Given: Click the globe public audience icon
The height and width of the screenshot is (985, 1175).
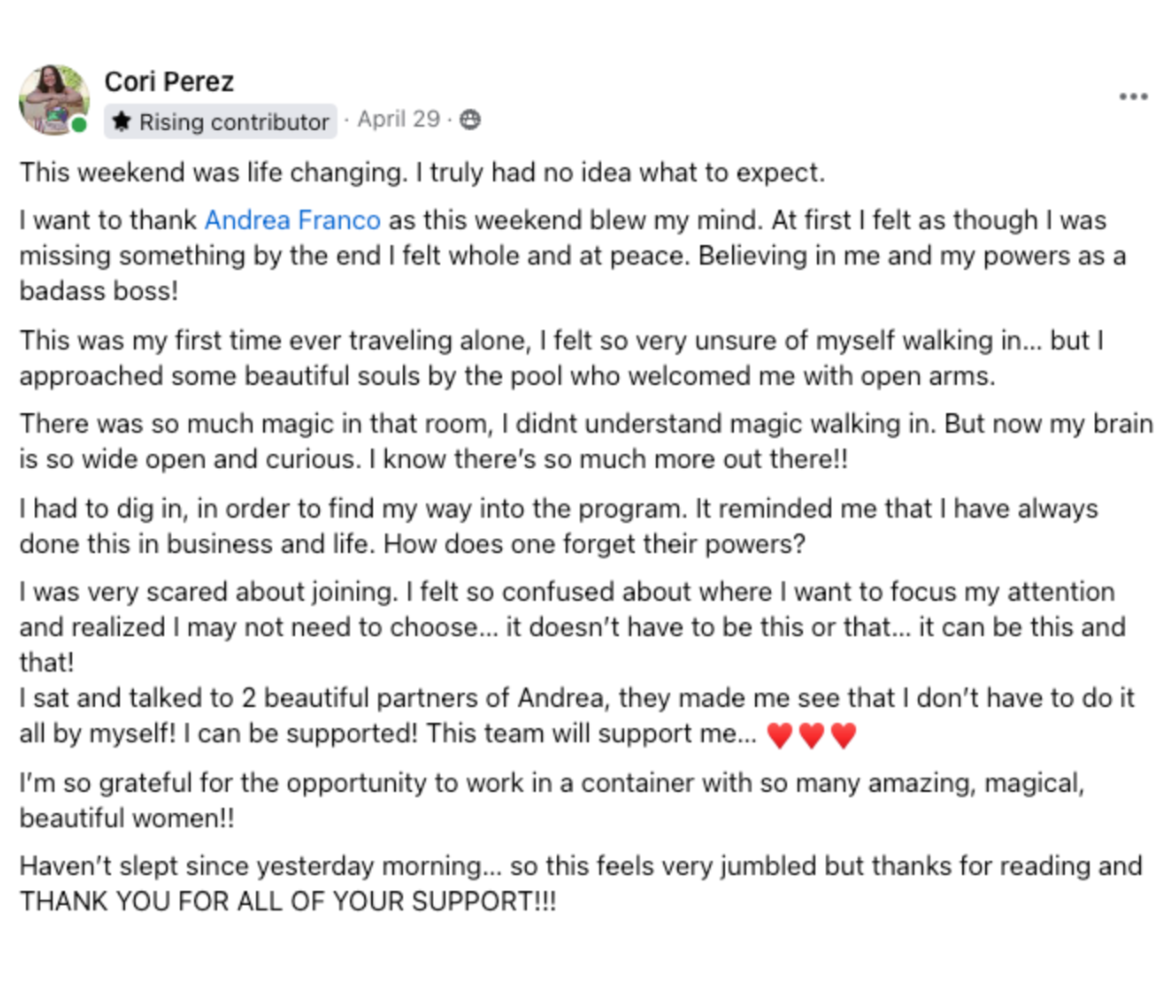Looking at the screenshot, I should [x=470, y=120].
